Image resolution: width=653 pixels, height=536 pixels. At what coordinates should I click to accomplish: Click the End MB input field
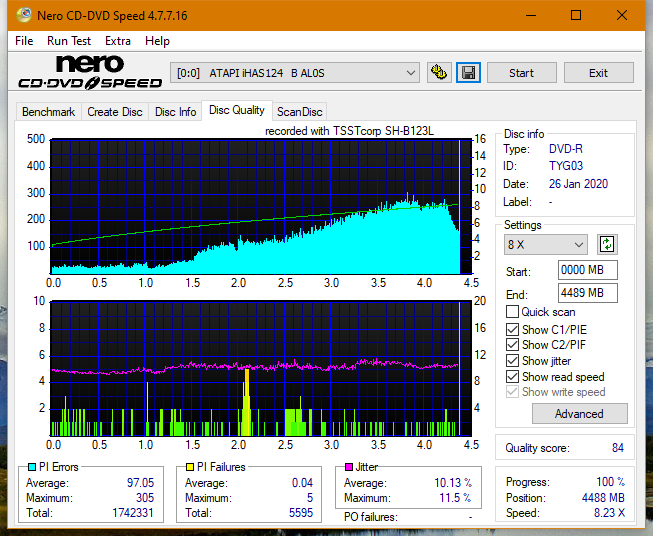coord(587,293)
